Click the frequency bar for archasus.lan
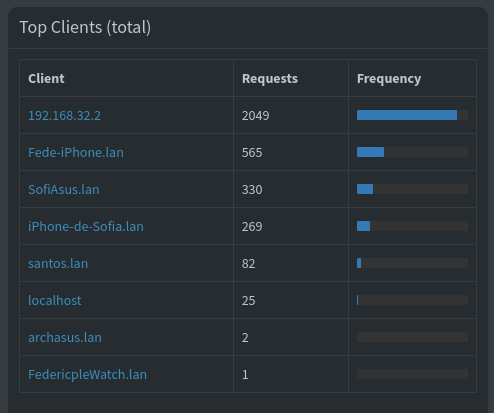 click(412, 337)
